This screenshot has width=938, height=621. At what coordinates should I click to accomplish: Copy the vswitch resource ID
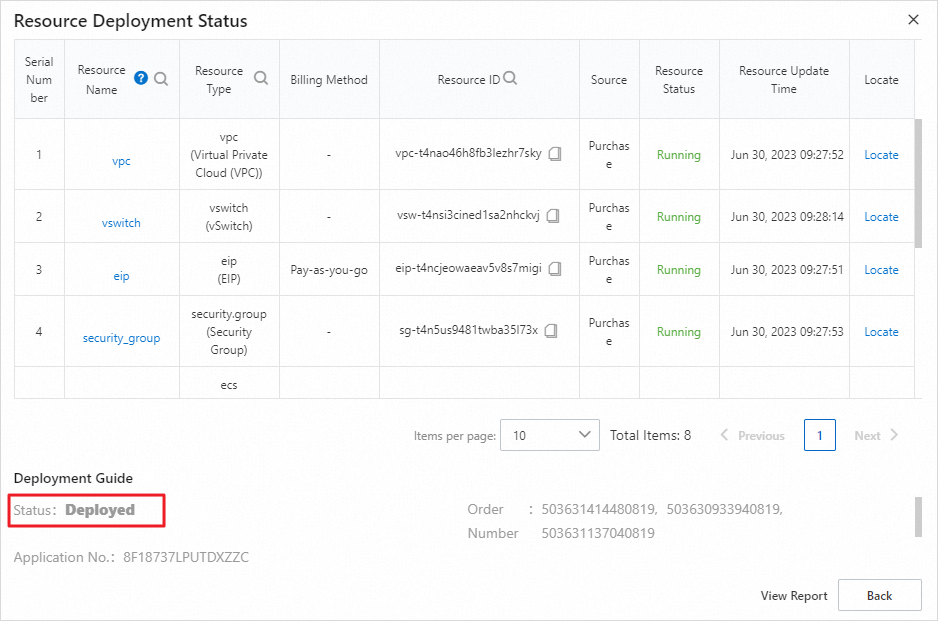[552, 216]
